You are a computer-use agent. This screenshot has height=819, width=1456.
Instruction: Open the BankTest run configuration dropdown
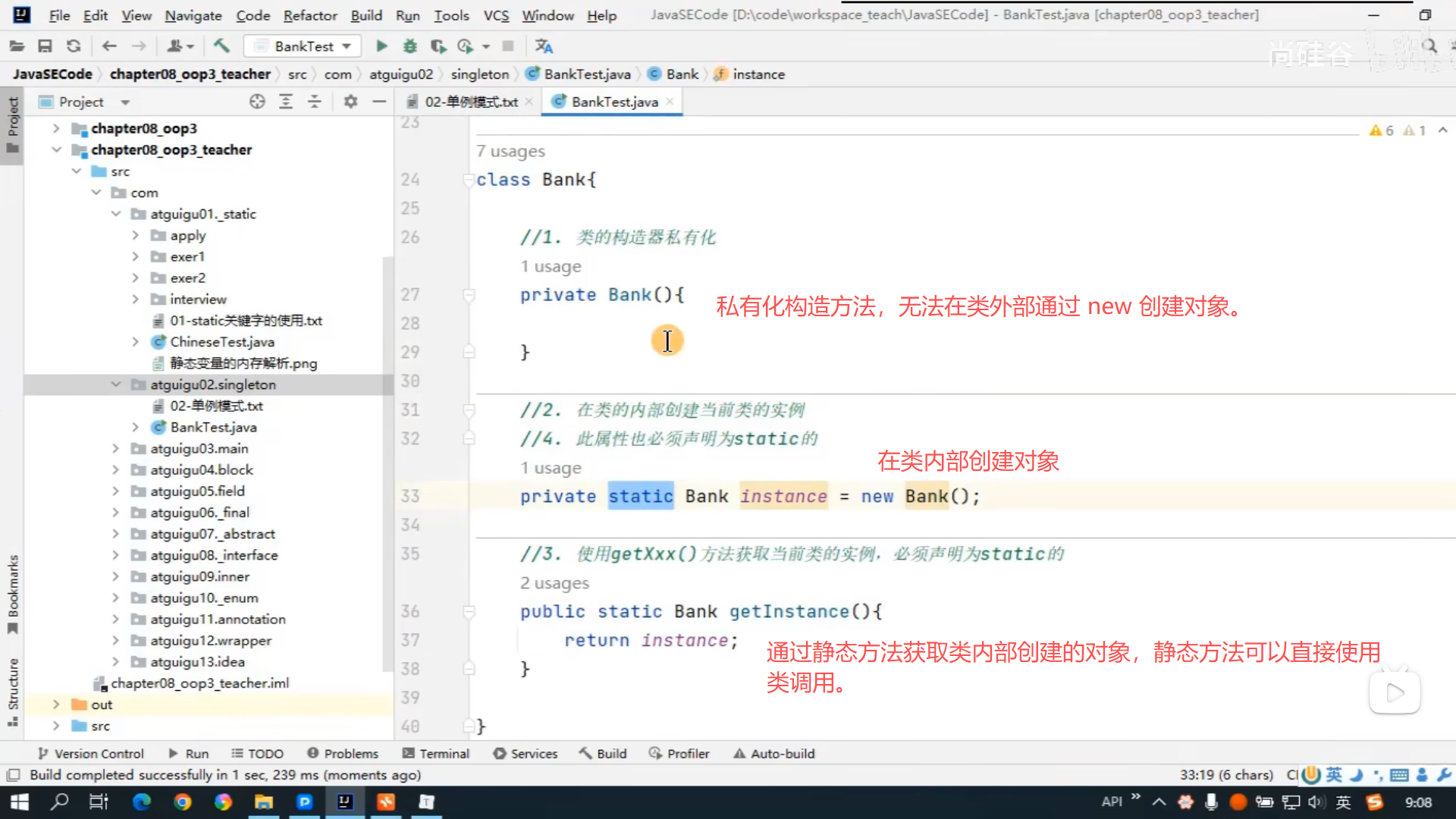tap(303, 46)
